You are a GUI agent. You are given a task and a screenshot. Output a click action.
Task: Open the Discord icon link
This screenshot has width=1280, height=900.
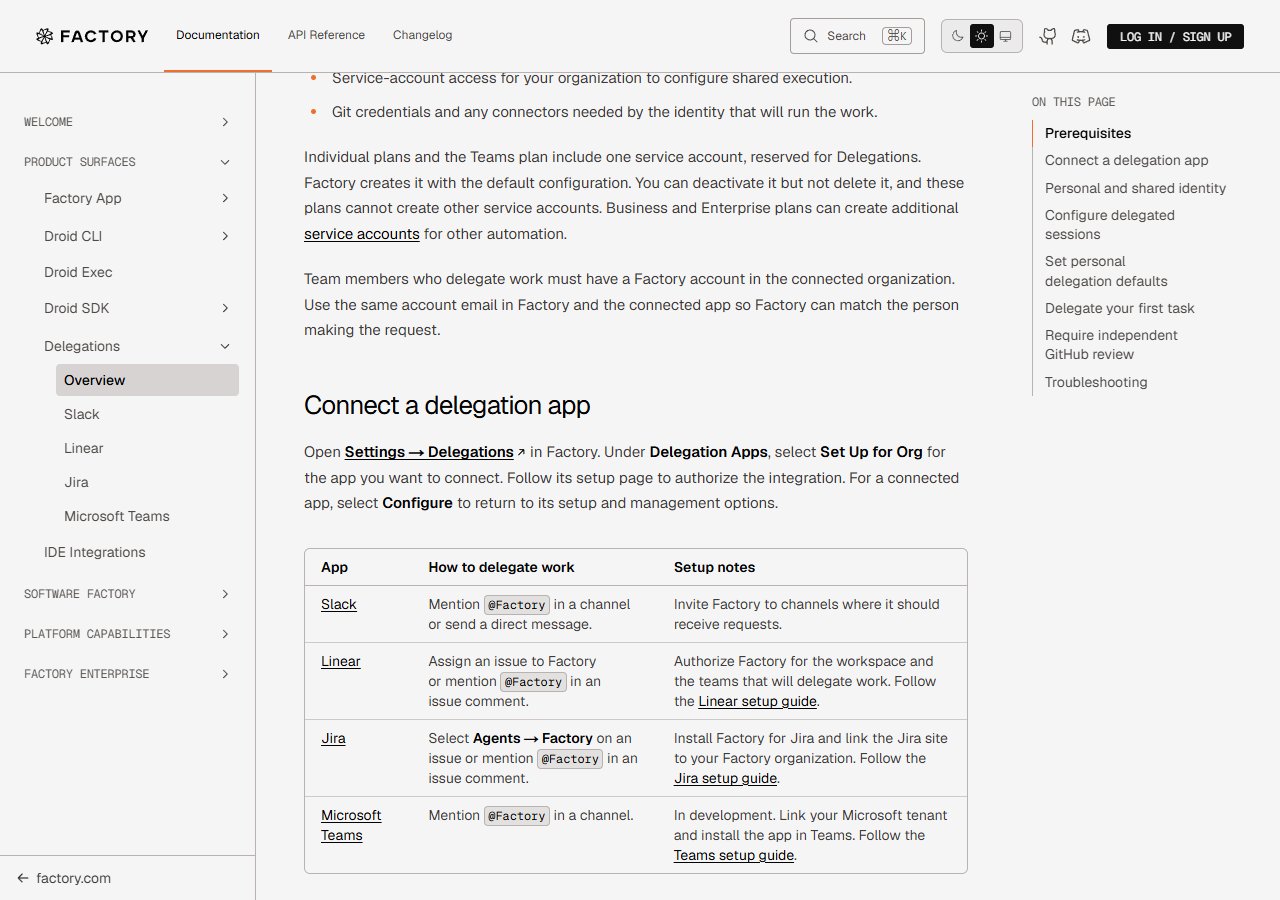[x=1081, y=36]
